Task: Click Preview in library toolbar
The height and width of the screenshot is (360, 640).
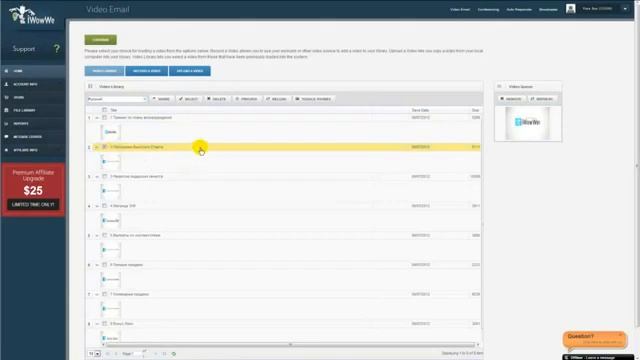Action: pos(246,99)
